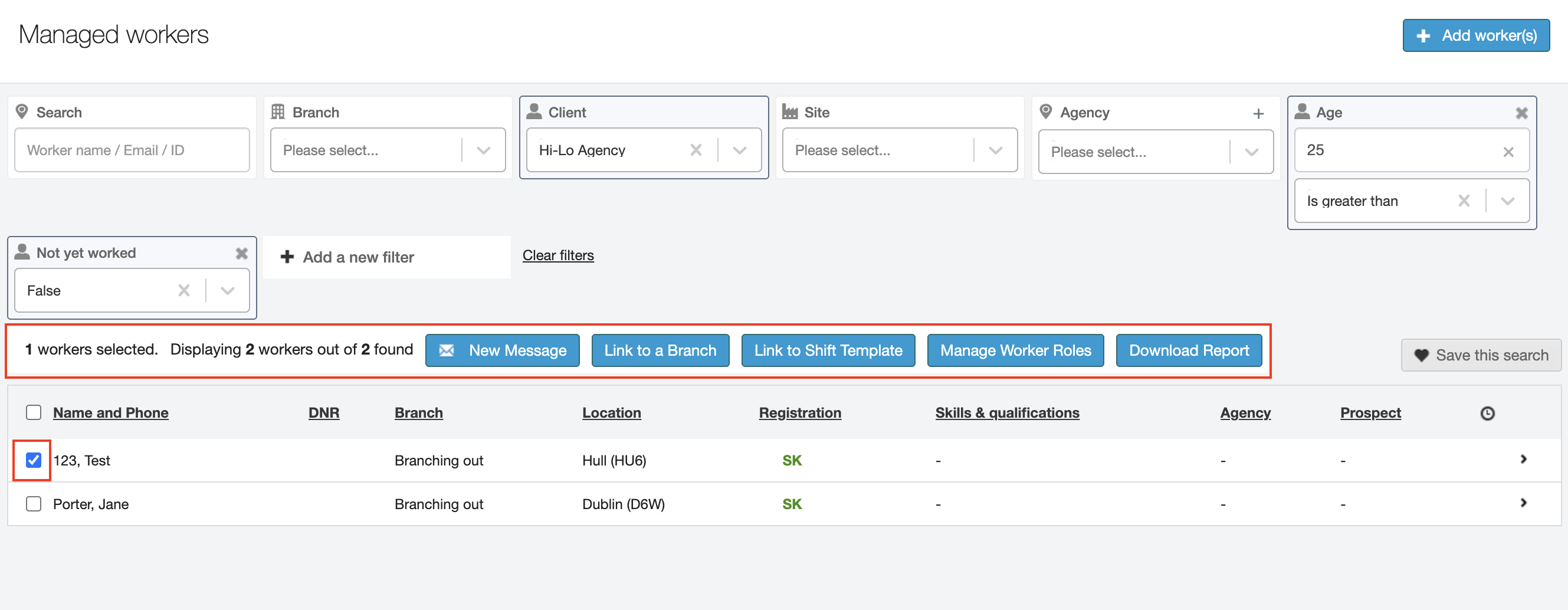The height and width of the screenshot is (610, 1568).
Task: Sort table by Registration column
Action: [799, 413]
